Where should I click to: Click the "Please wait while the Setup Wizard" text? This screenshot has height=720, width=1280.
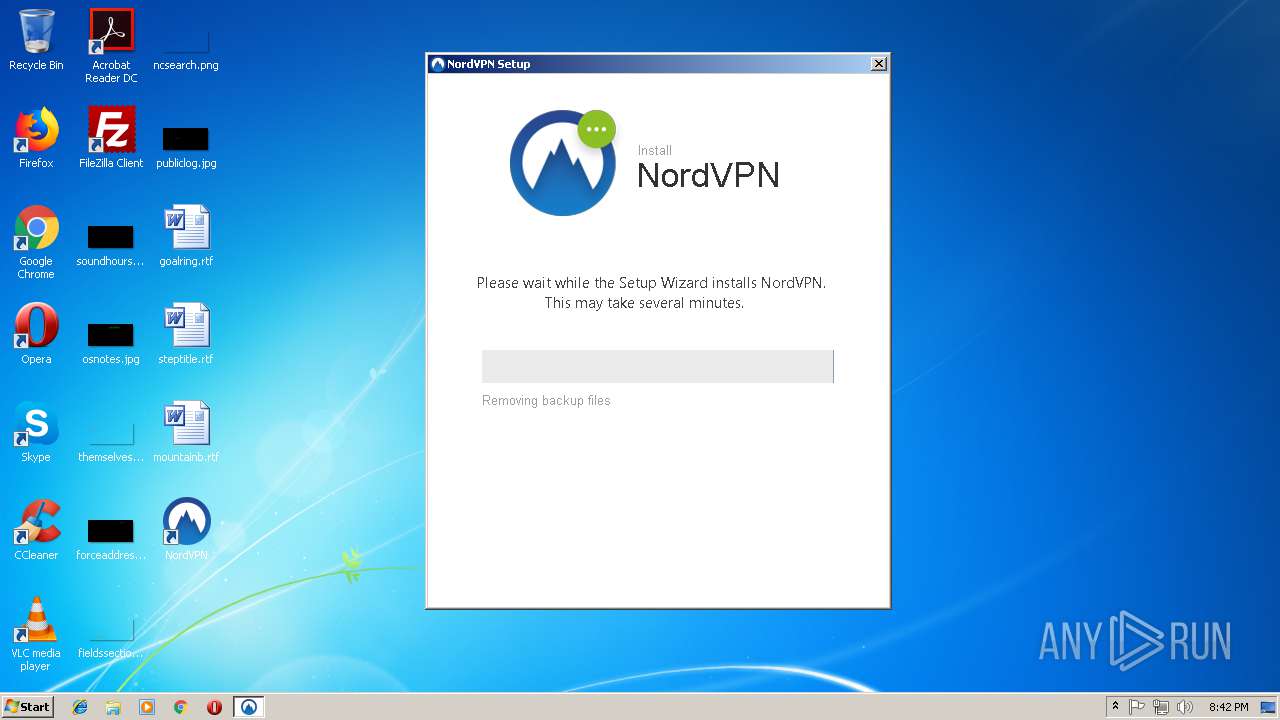651,283
